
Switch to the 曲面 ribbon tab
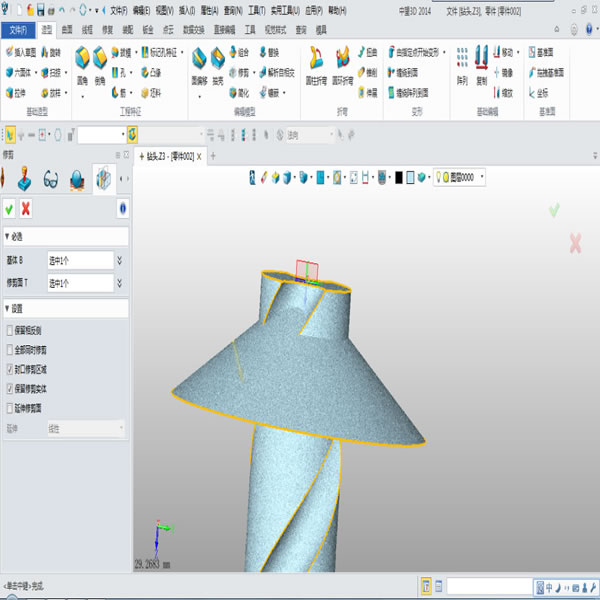pyautogui.click(x=66, y=30)
